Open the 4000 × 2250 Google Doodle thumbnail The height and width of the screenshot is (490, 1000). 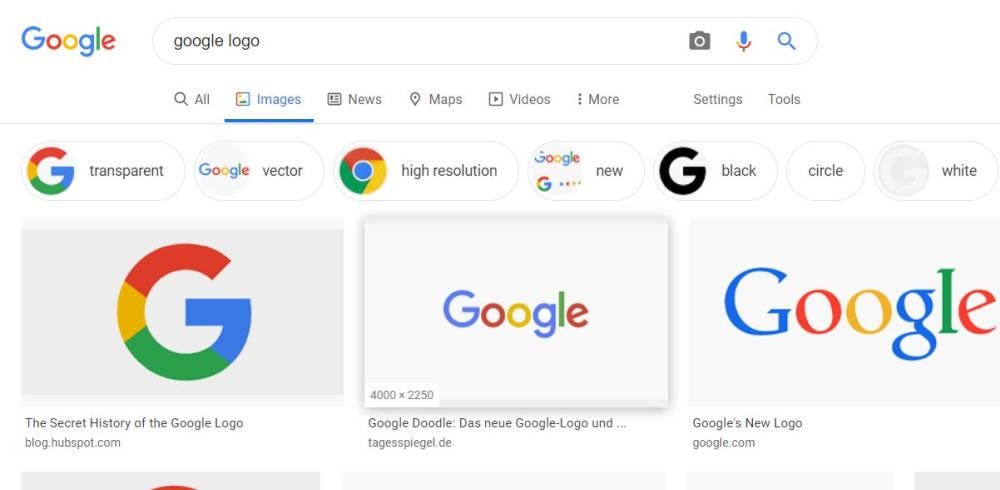pyautogui.click(x=516, y=311)
